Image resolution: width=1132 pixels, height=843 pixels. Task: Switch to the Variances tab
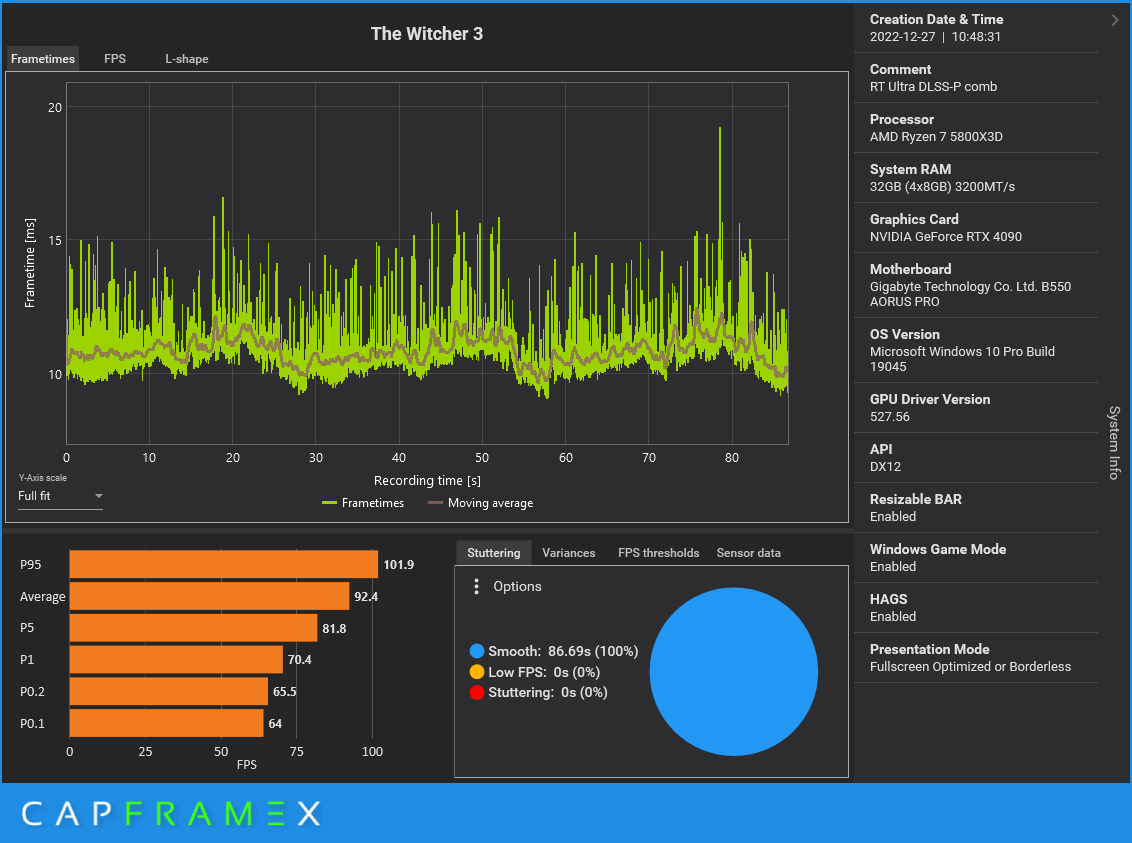(x=569, y=552)
